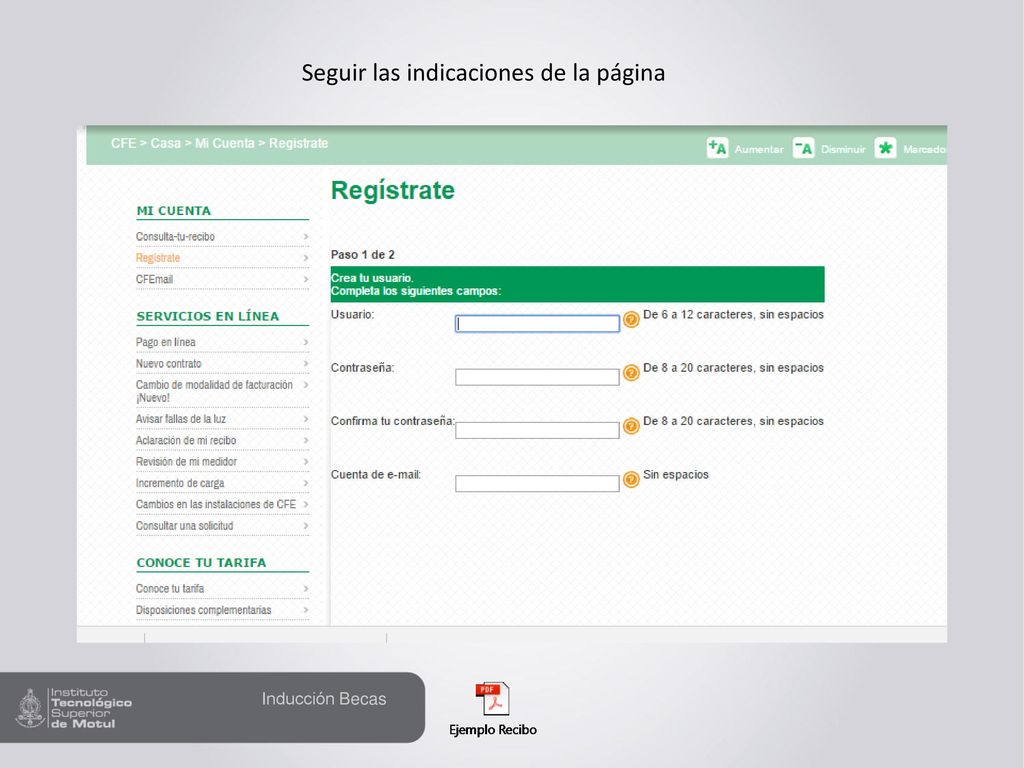Viewport: 1024px width, 768px height.
Task: Select Incremento de carga
Action: [x=180, y=483]
